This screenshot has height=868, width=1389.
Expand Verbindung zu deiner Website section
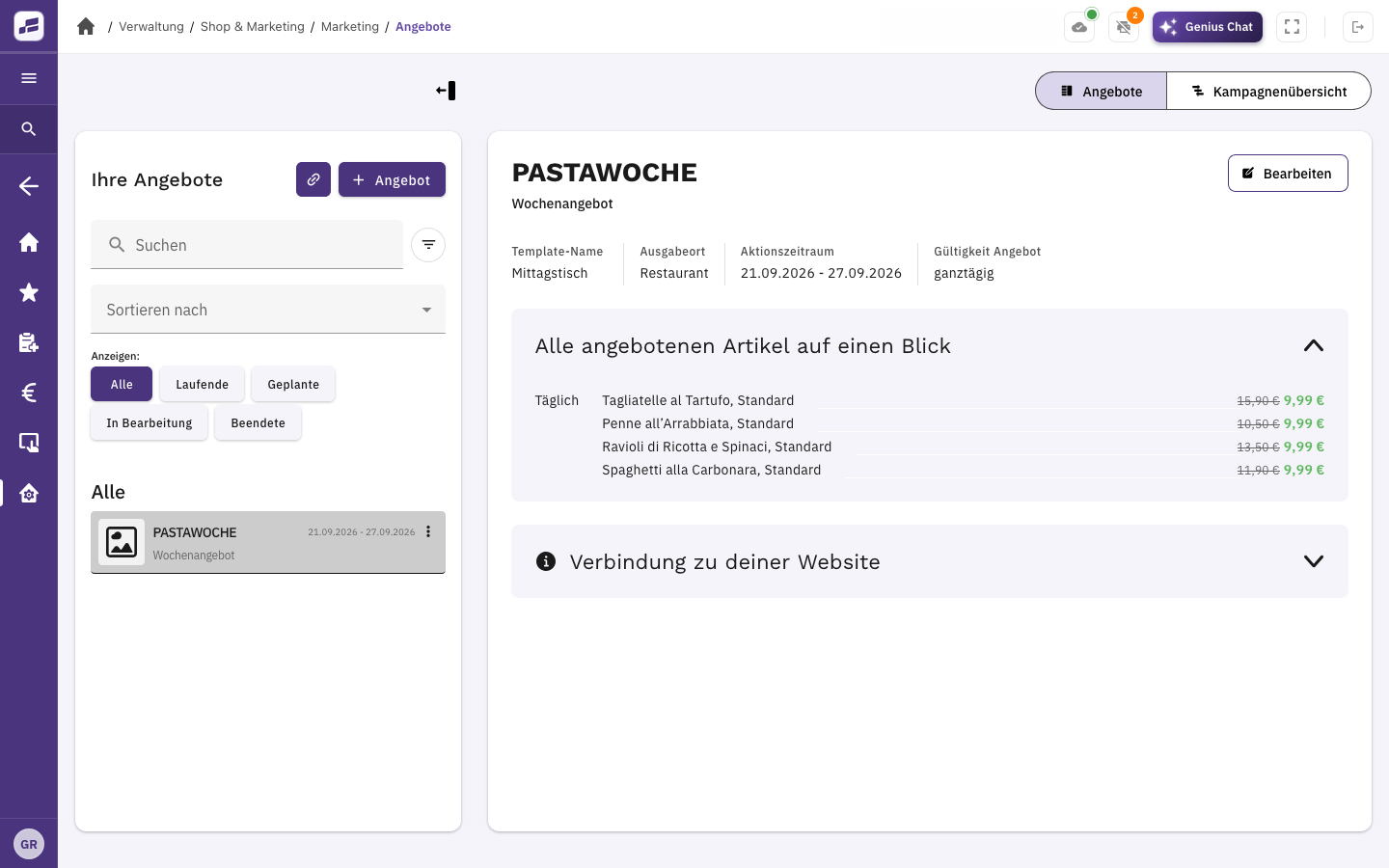[1314, 561]
